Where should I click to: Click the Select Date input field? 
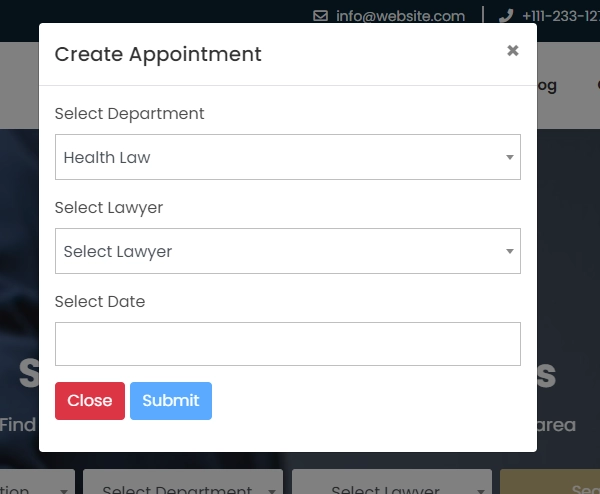click(x=288, y=344)
